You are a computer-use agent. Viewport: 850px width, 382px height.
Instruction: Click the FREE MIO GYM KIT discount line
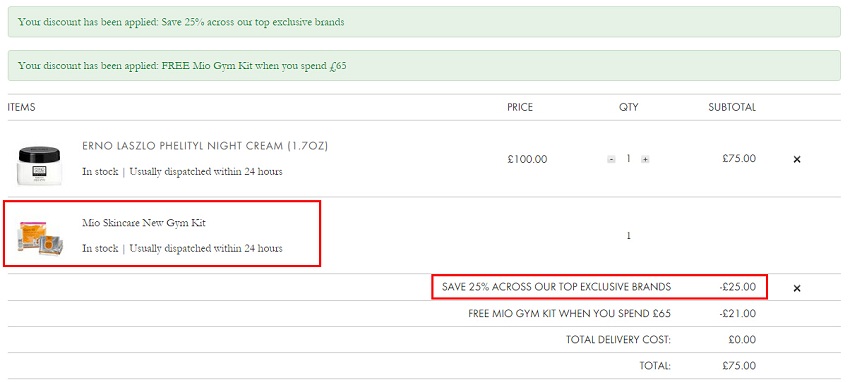(x=612, y=314)
